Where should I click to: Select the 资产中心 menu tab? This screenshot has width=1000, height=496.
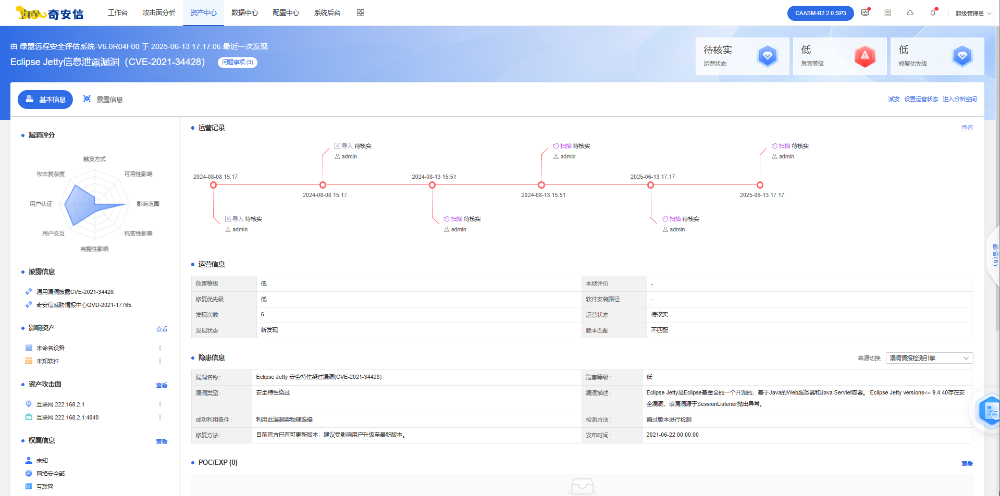coord(203,13)
